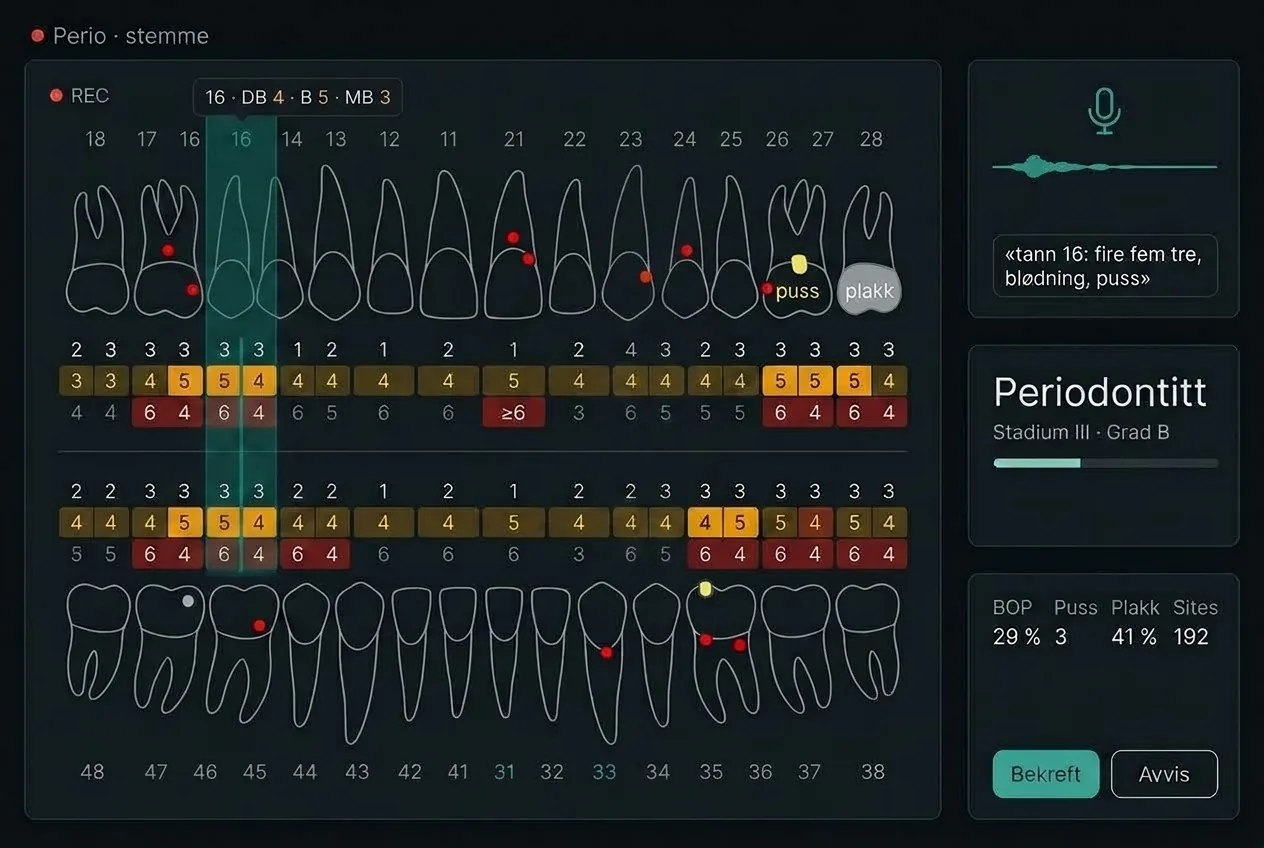The image size is (1264, 848).
Task: Select the ≥6 red cell under tooth 21
Action: click(x=513, y=412)
